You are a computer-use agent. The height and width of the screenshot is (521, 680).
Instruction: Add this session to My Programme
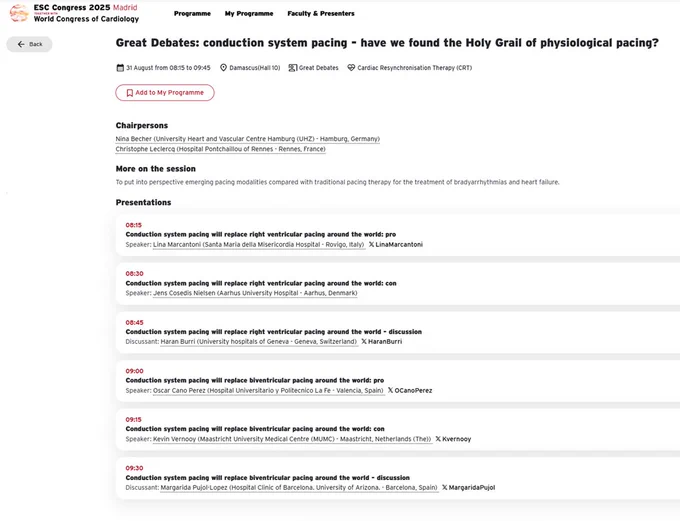[x=165, y=93]
